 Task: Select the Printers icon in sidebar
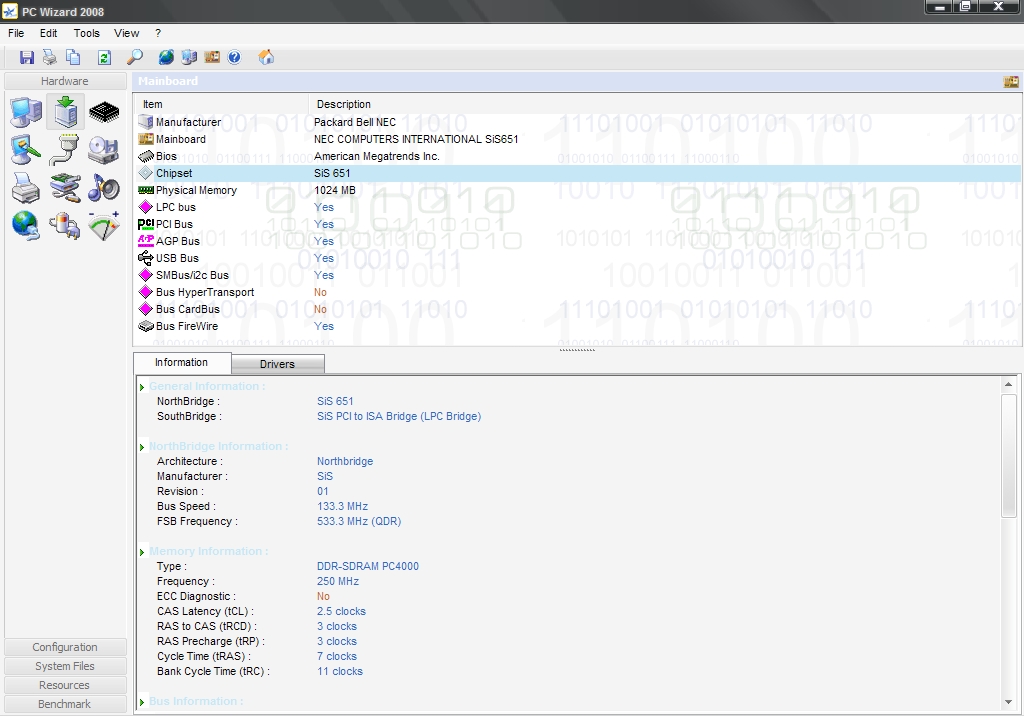pos(26,188)
